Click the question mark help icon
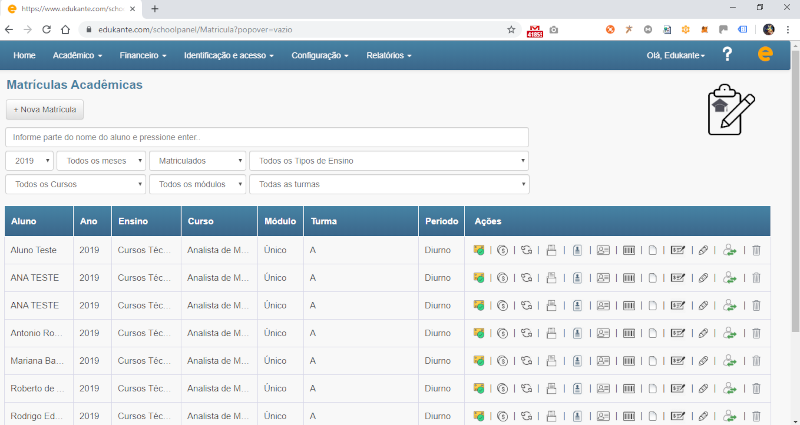The height and width of the screenshot is (425, 800). point(727,54)
